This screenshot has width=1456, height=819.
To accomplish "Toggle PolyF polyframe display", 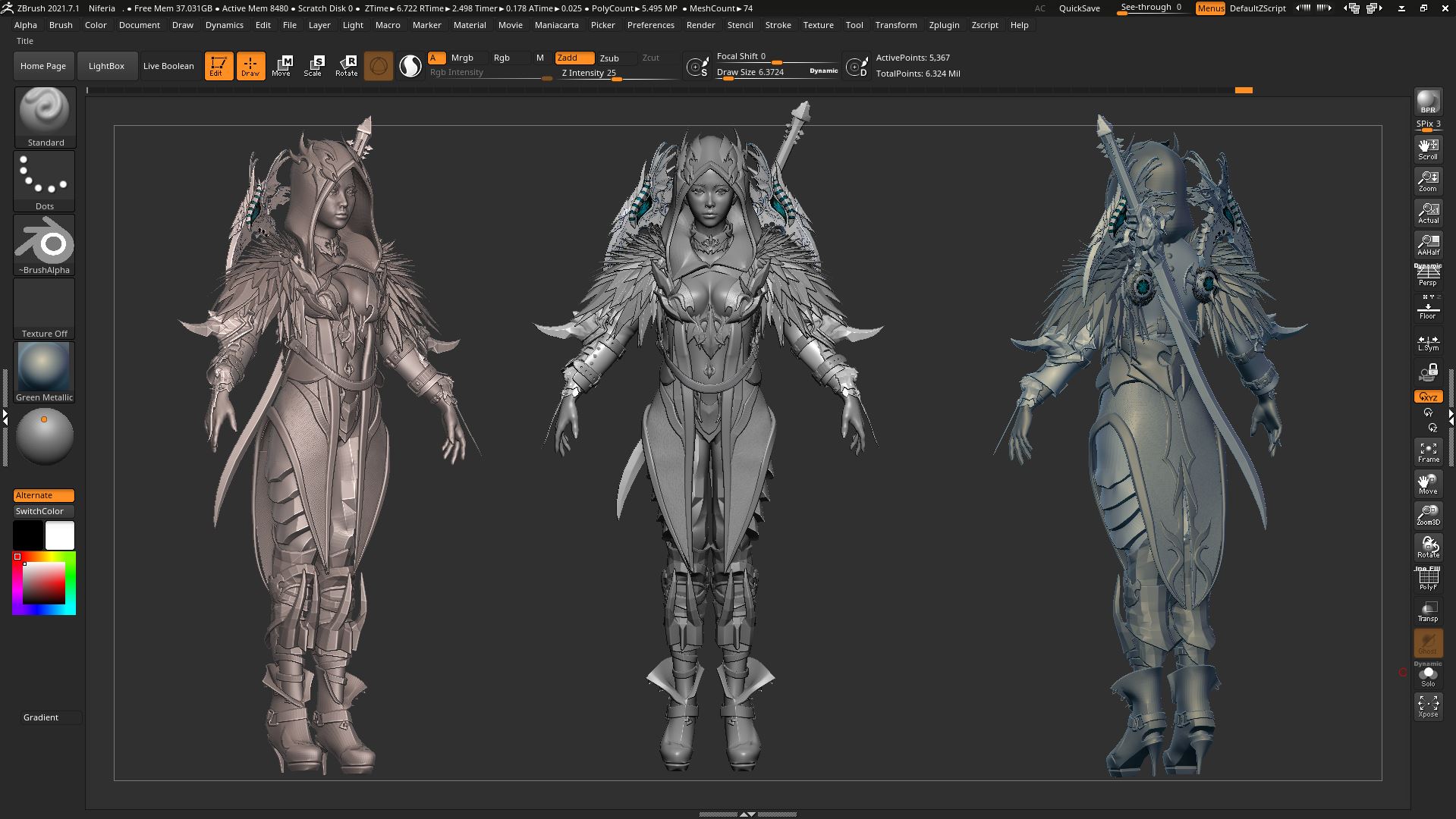I will click(1428, 579).
